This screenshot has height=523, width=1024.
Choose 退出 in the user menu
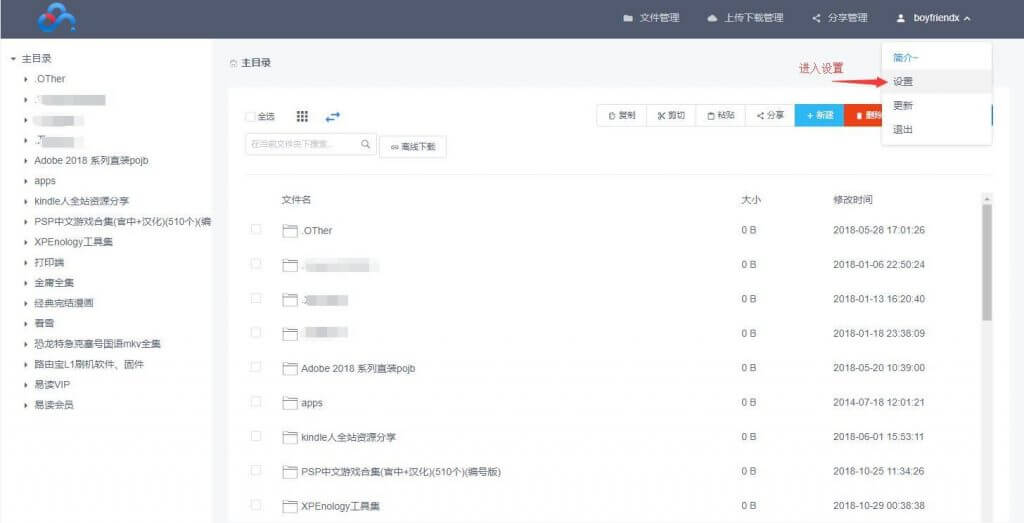click(903, 130)
